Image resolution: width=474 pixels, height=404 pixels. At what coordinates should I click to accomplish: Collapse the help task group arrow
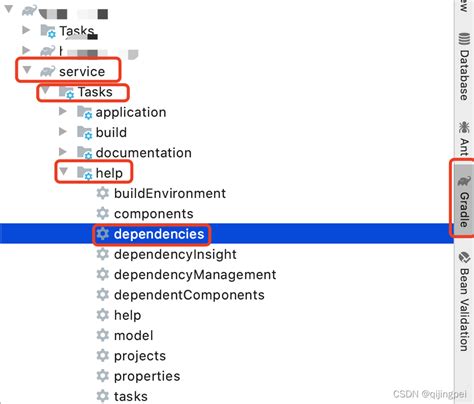(x=64, y=172)
